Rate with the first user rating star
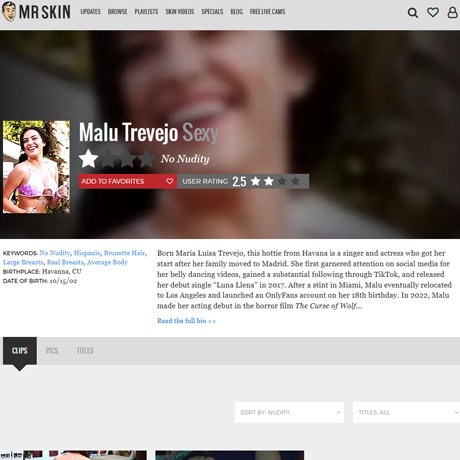This screenshot has width=460, height=460. coord(256,181)
